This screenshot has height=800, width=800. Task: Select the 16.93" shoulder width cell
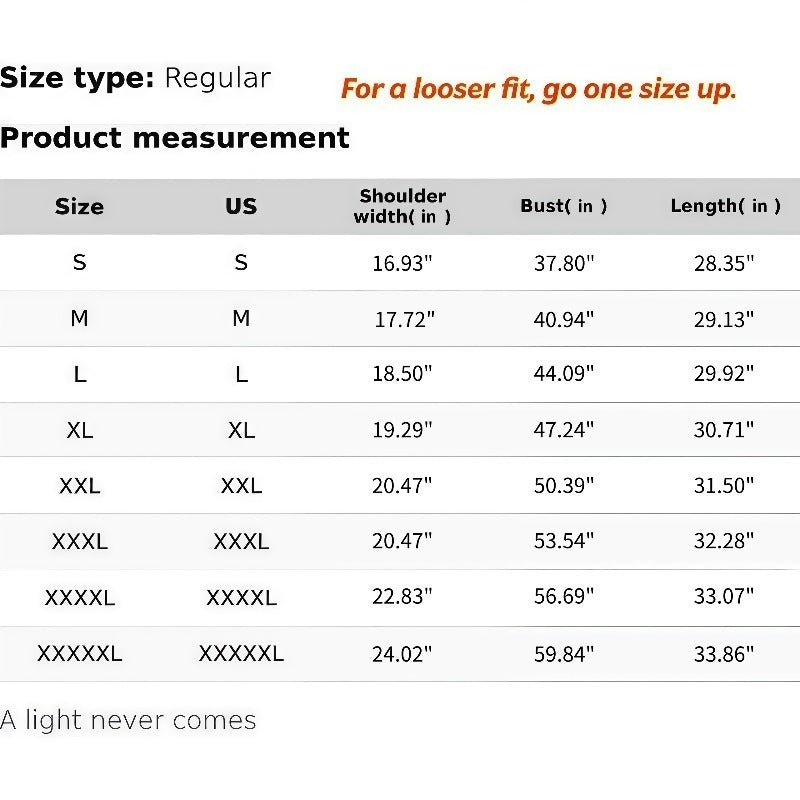[x=402, y=264]
